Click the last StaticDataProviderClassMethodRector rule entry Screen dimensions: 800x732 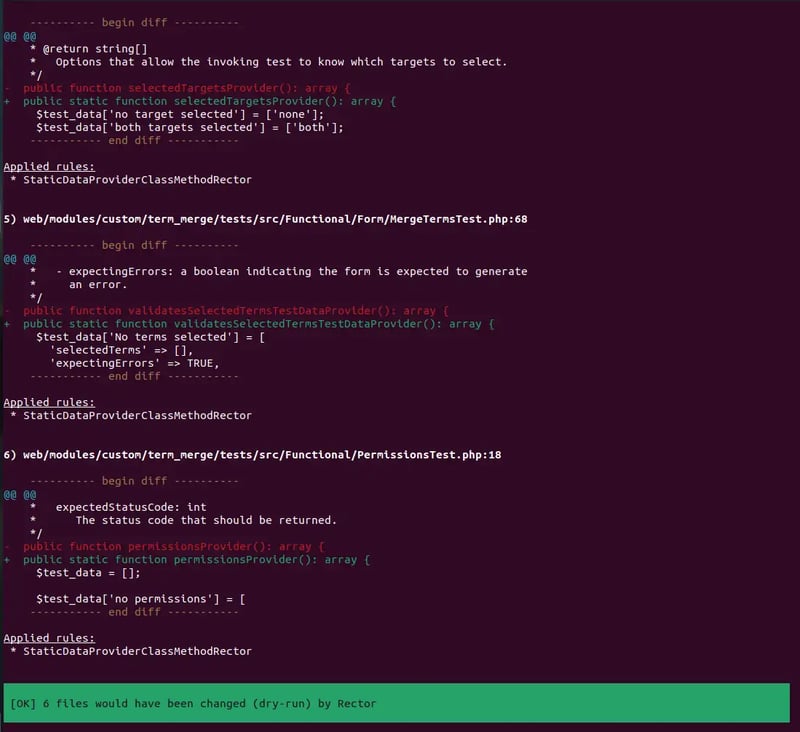click(x=137, y=651)
